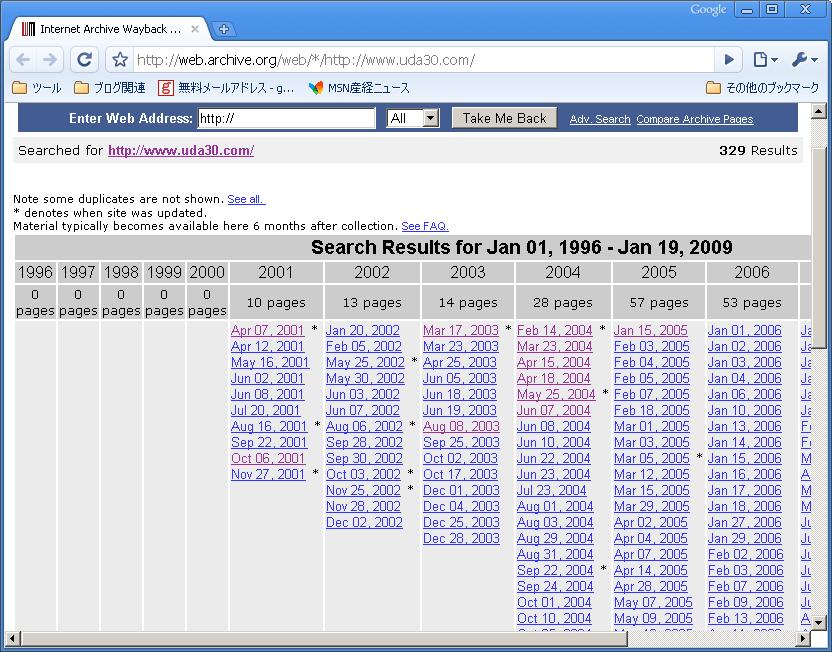The width and height of the screenshot is (832, 652).
Task: Open the Aug 06, 2002 snapshot
Action: (x=365, y=427)
